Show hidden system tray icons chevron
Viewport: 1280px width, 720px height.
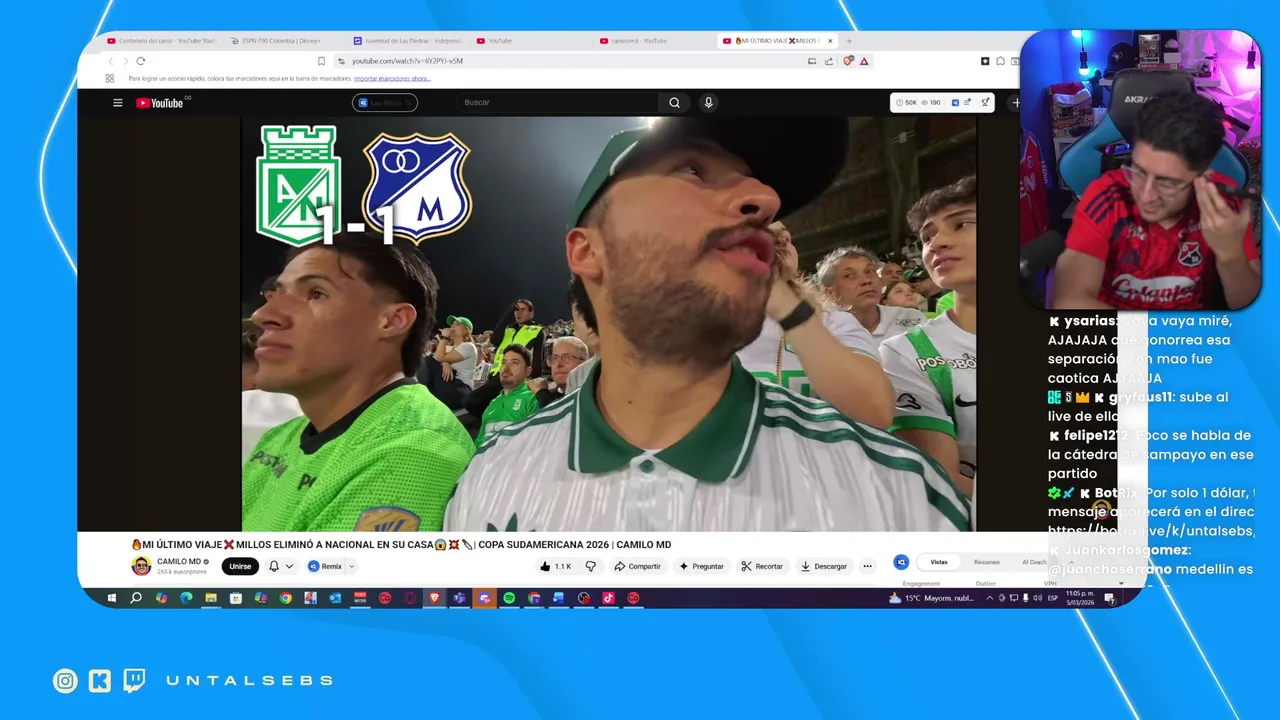point(990,598)
